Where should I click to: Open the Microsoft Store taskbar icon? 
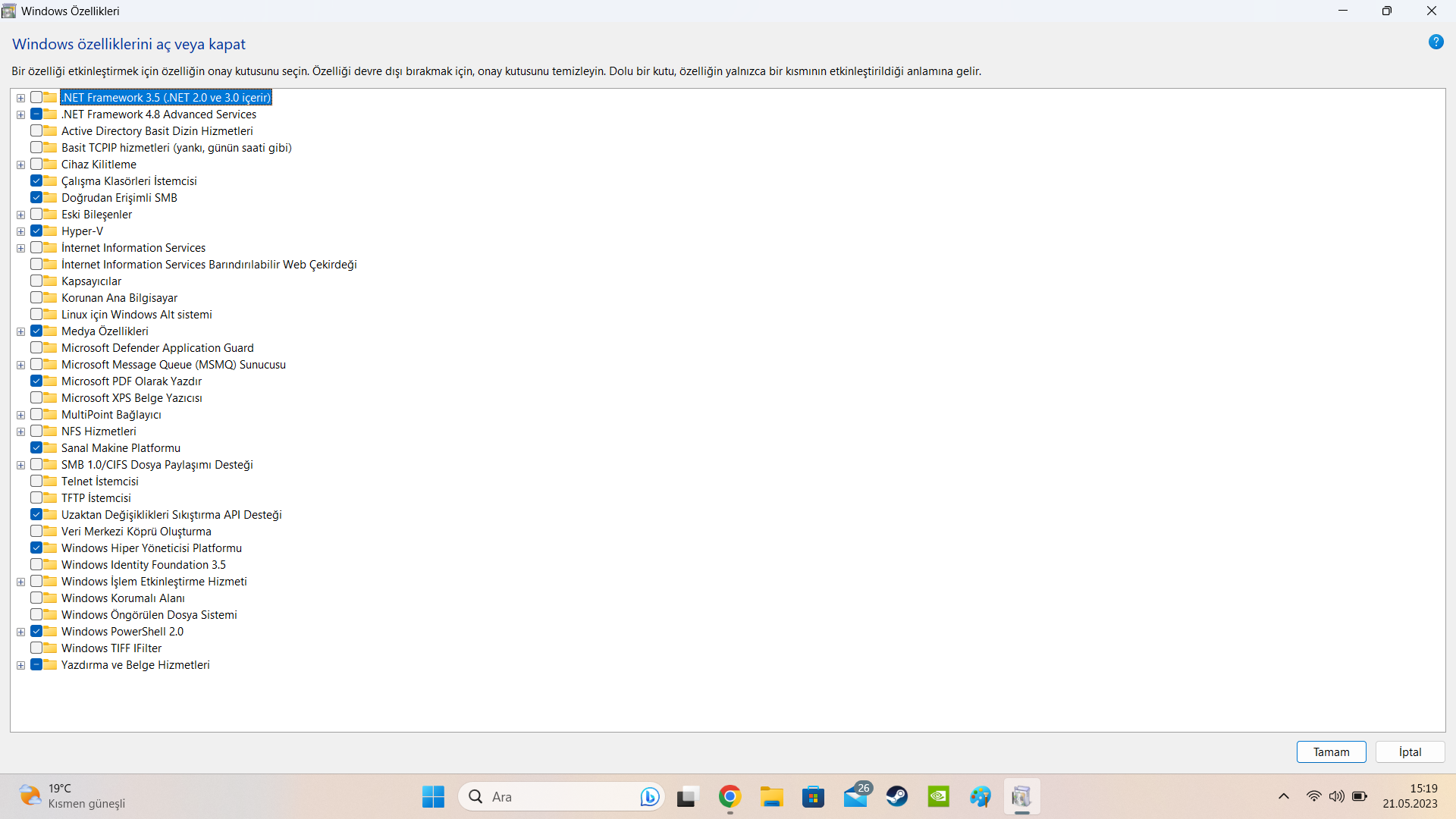coord(813,797)
